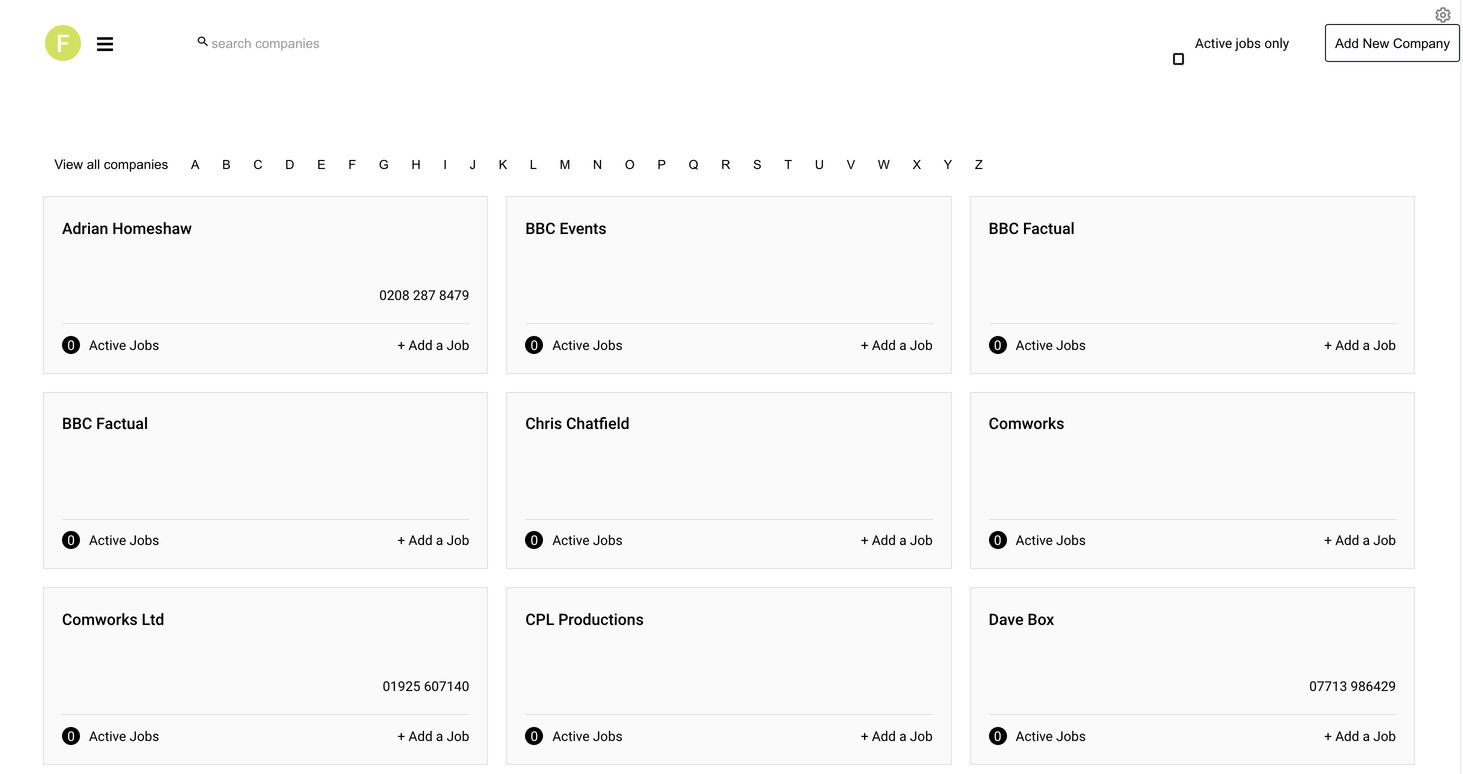Click the Active Jobs counter for BBC Events
The width and height of the screenshot is (1463, 774).
tap(534, 344)
